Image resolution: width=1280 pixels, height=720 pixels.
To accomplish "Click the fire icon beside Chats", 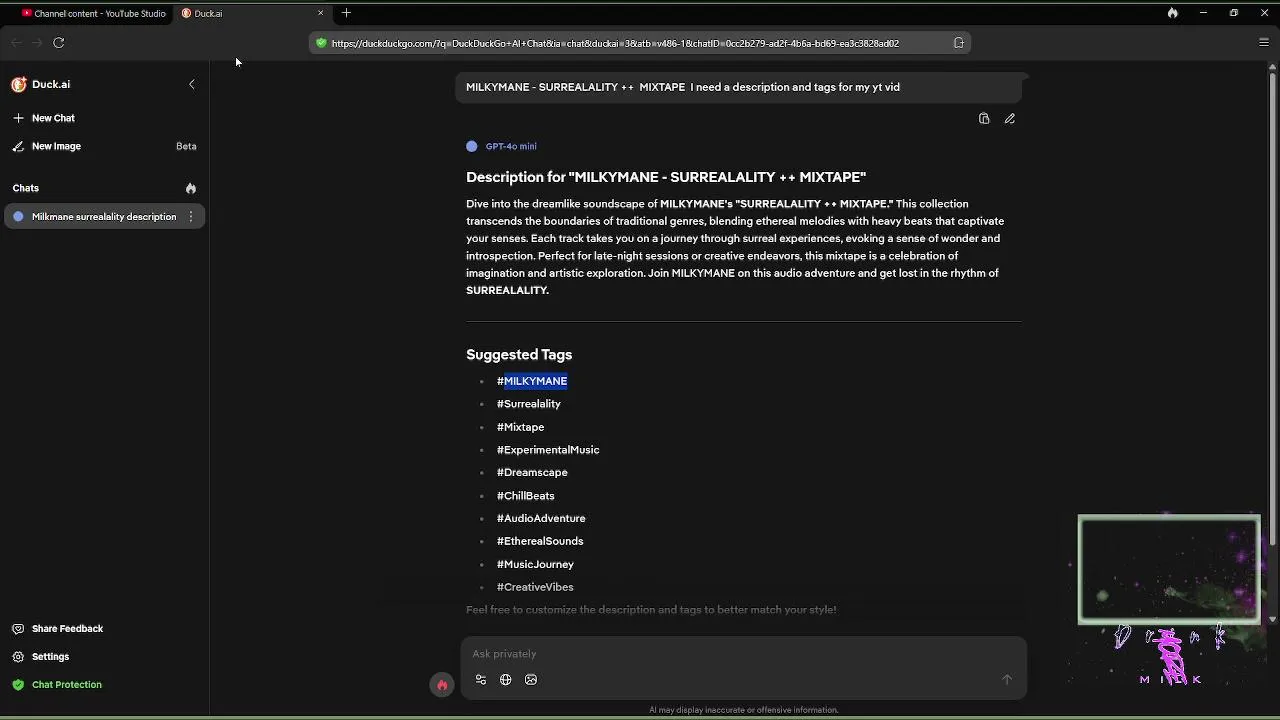I will tap(191, 188).
